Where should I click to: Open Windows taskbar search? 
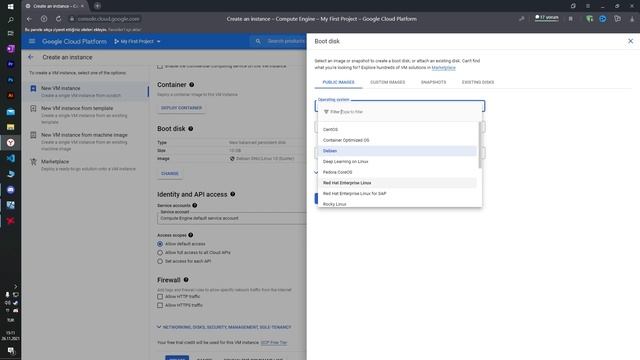(x=11, y=20)
